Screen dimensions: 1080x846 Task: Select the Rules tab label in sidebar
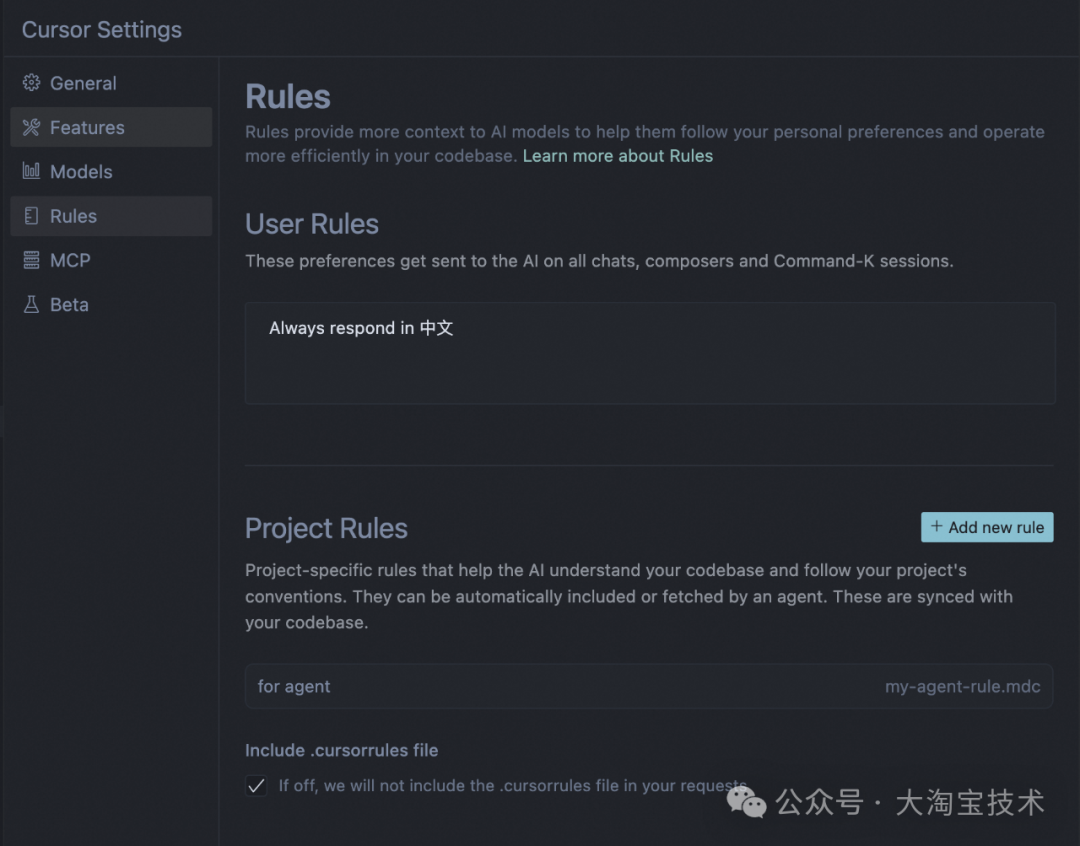(x=74, y=216)
